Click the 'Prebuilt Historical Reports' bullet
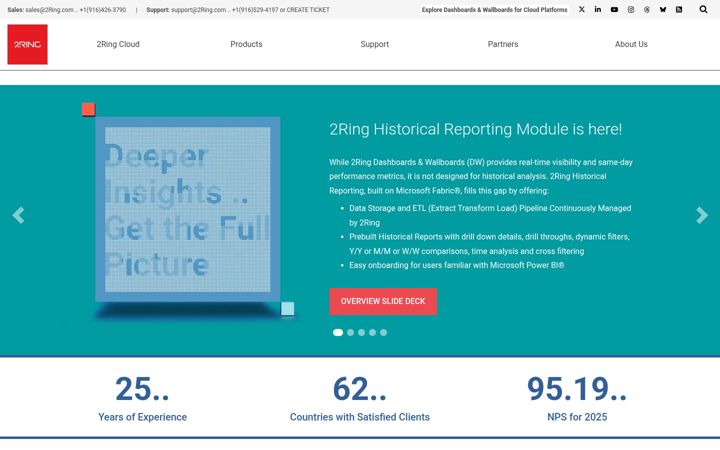This screenshot has width=720, height=450. 489,244
